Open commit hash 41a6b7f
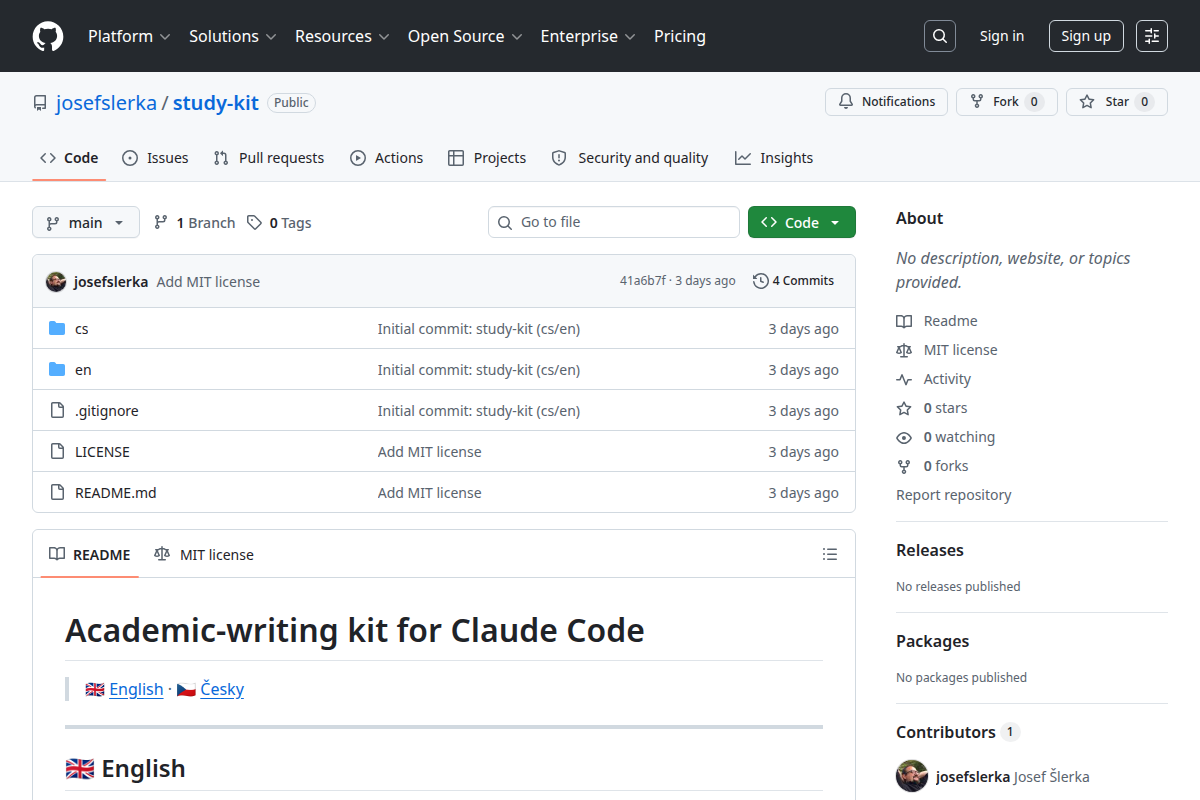 [x=643, y=281]
